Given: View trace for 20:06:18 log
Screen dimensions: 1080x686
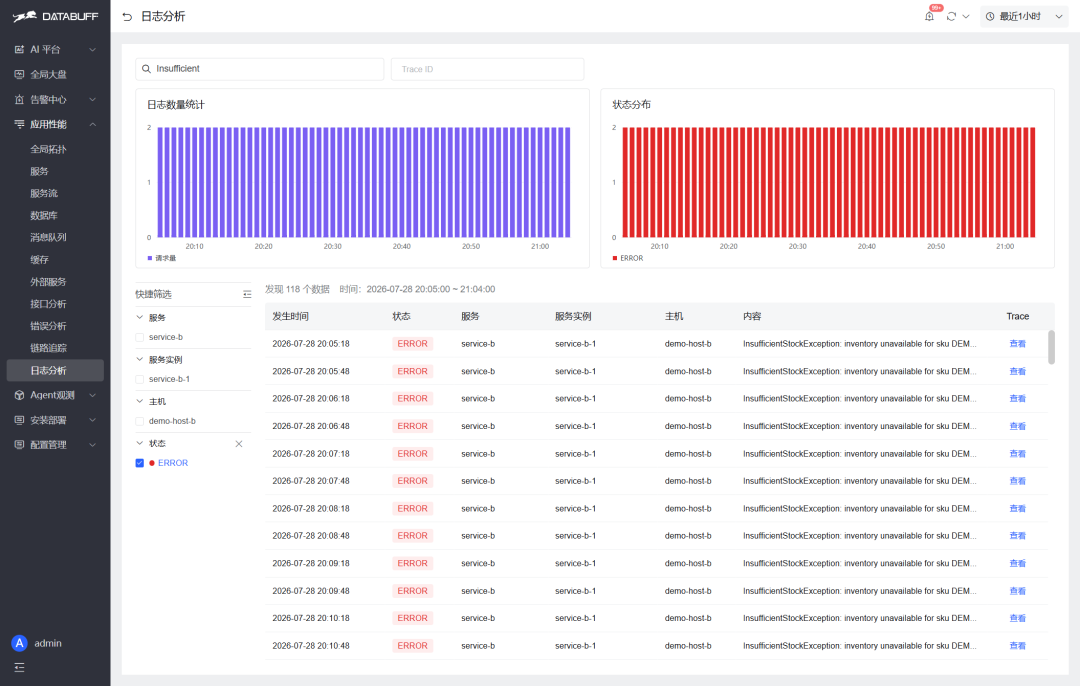Looking at the screenshot, I should coord(1017,399).
